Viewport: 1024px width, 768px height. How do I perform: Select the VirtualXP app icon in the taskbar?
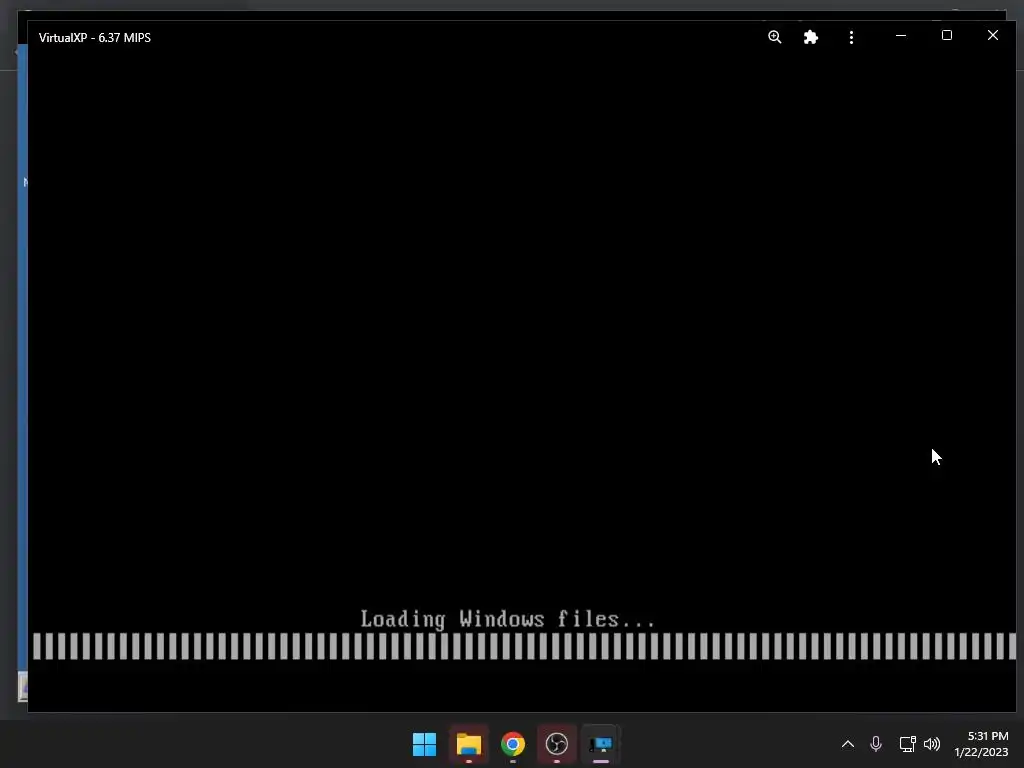tap(600, 744)
